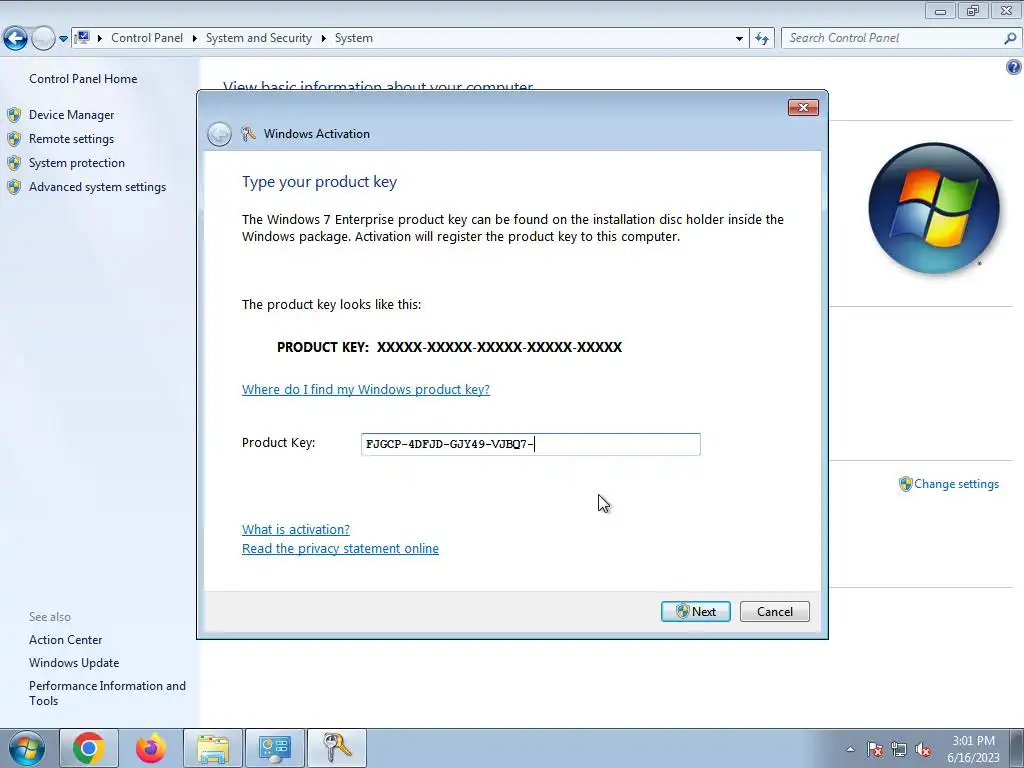Launch Firefox from the taskbar
Image resolution: width=1024 pixels, height=768 pixels.
click(151, 748)
